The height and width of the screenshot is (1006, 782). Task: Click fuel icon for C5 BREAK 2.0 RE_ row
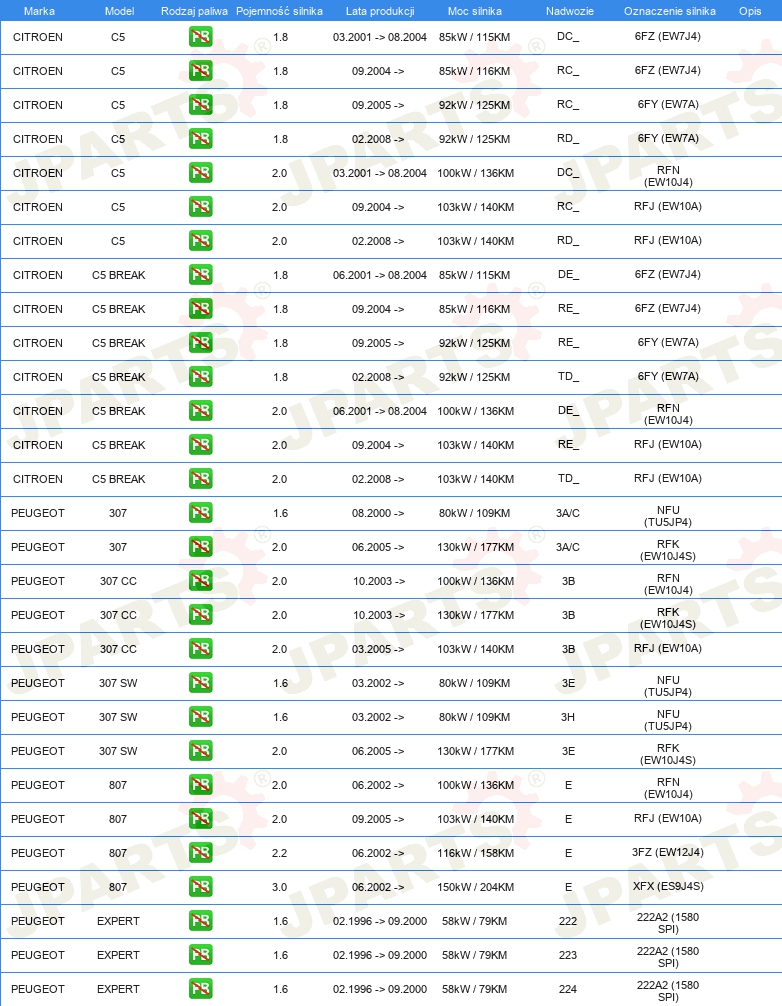pos(201,445)
